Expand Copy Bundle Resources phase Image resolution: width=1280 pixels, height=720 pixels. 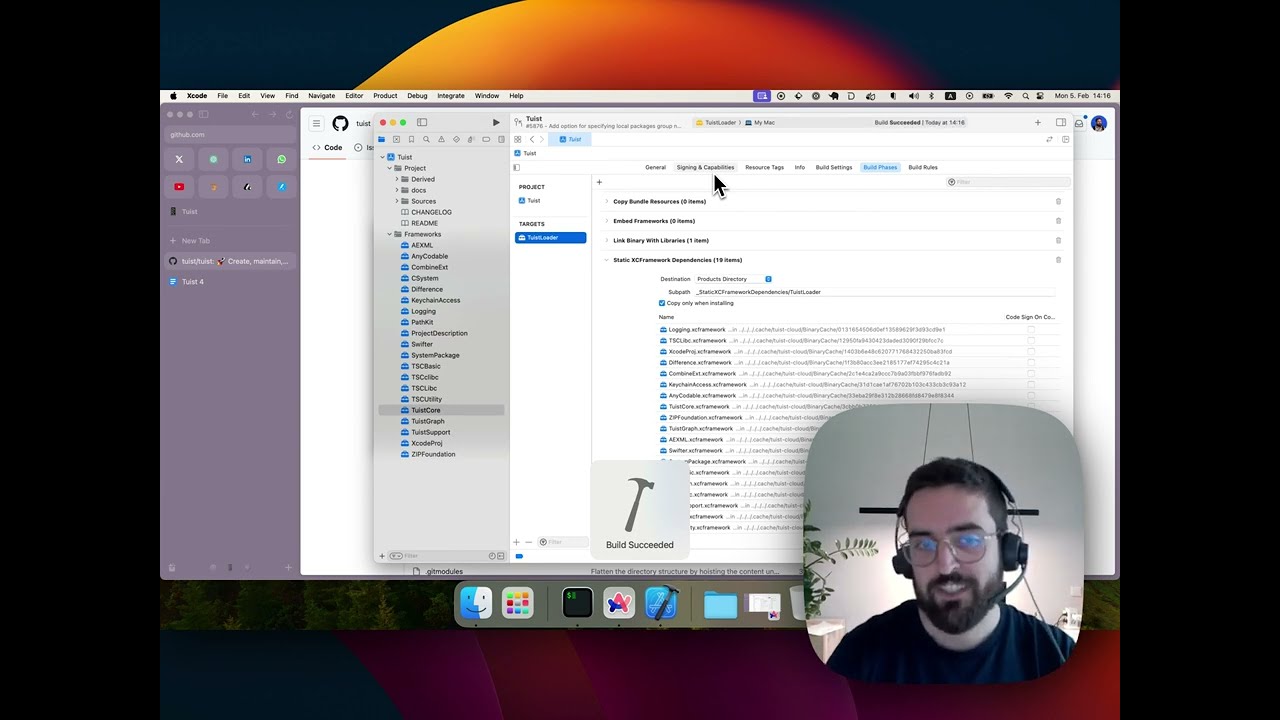click(606, 201)
